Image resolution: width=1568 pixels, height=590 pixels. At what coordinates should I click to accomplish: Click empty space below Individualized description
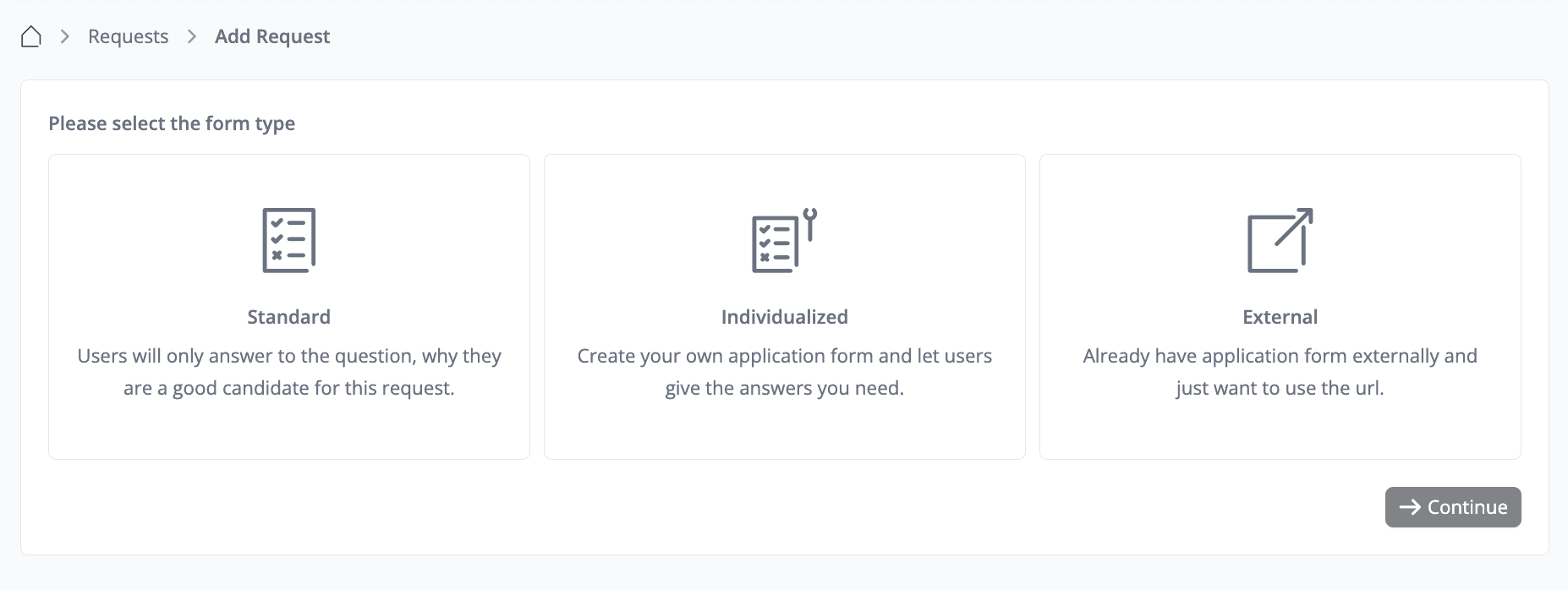coord(784,429)
